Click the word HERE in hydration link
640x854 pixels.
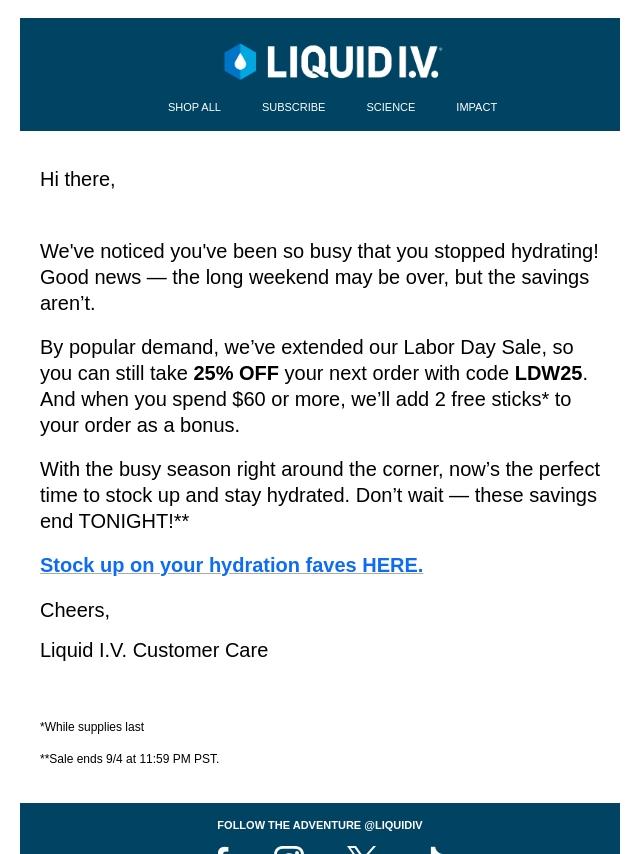click(392, 565)
